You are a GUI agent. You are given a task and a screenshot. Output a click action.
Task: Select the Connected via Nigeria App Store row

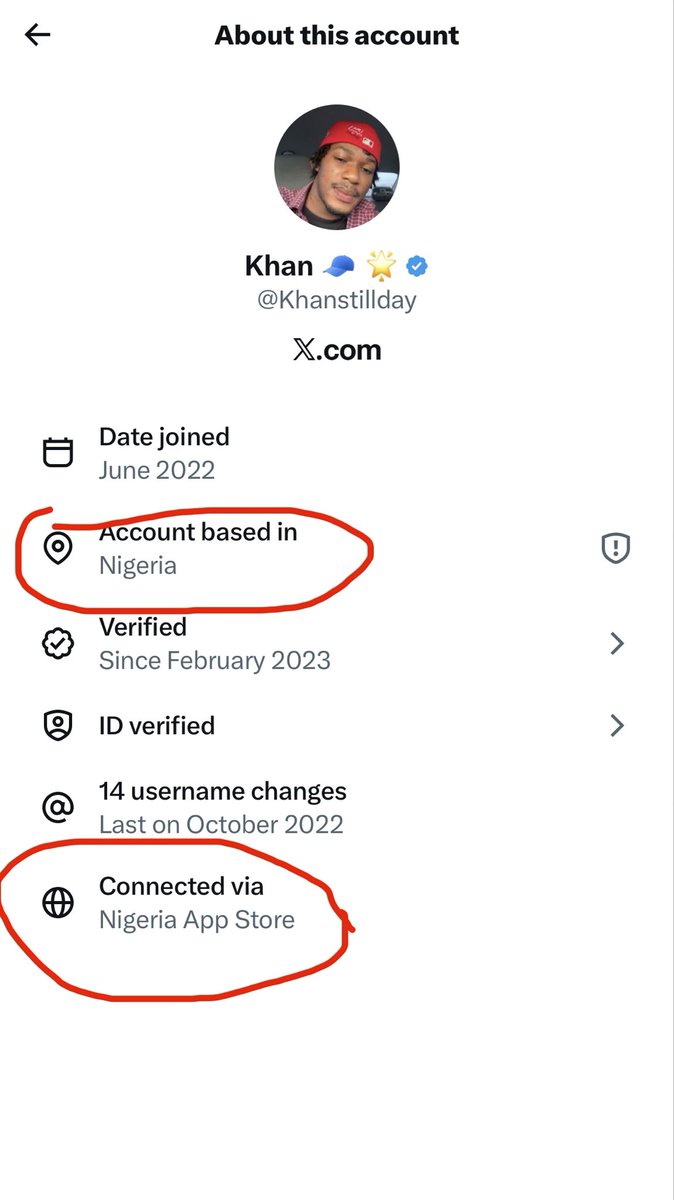click(x=337, y=903)
